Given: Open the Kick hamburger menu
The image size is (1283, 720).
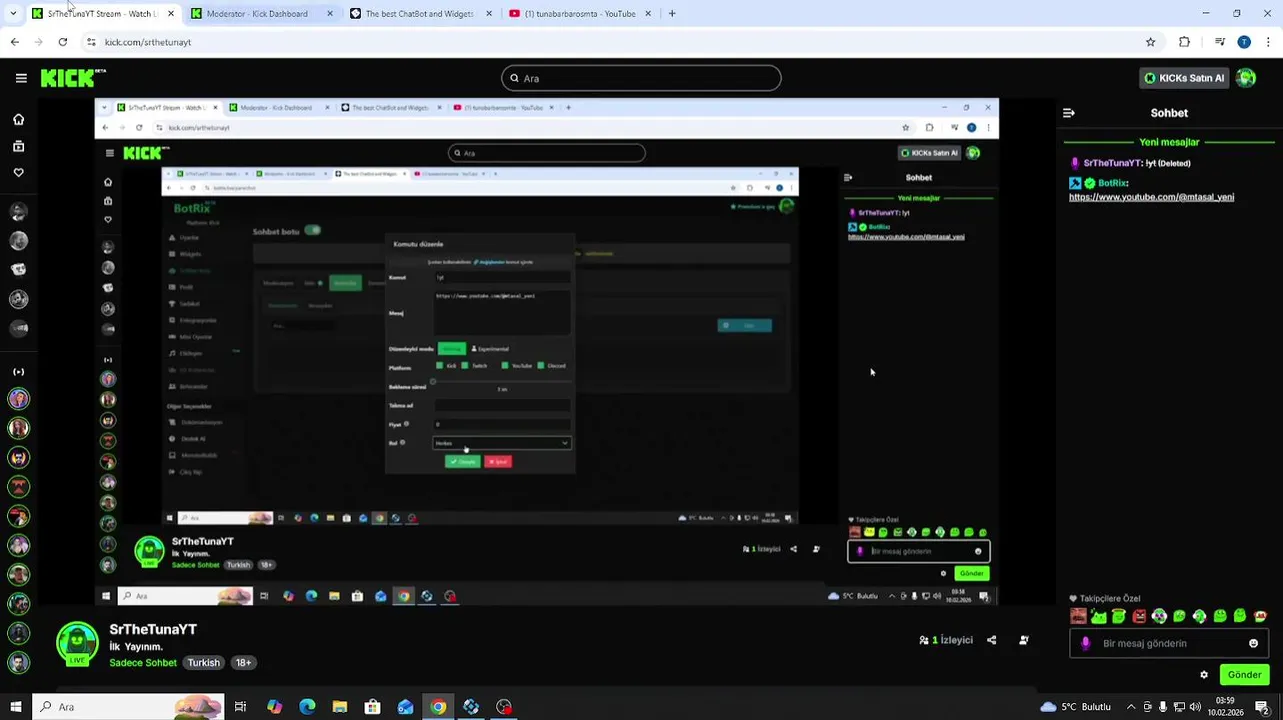Looking at the screenshot, I should click(21, 78).
